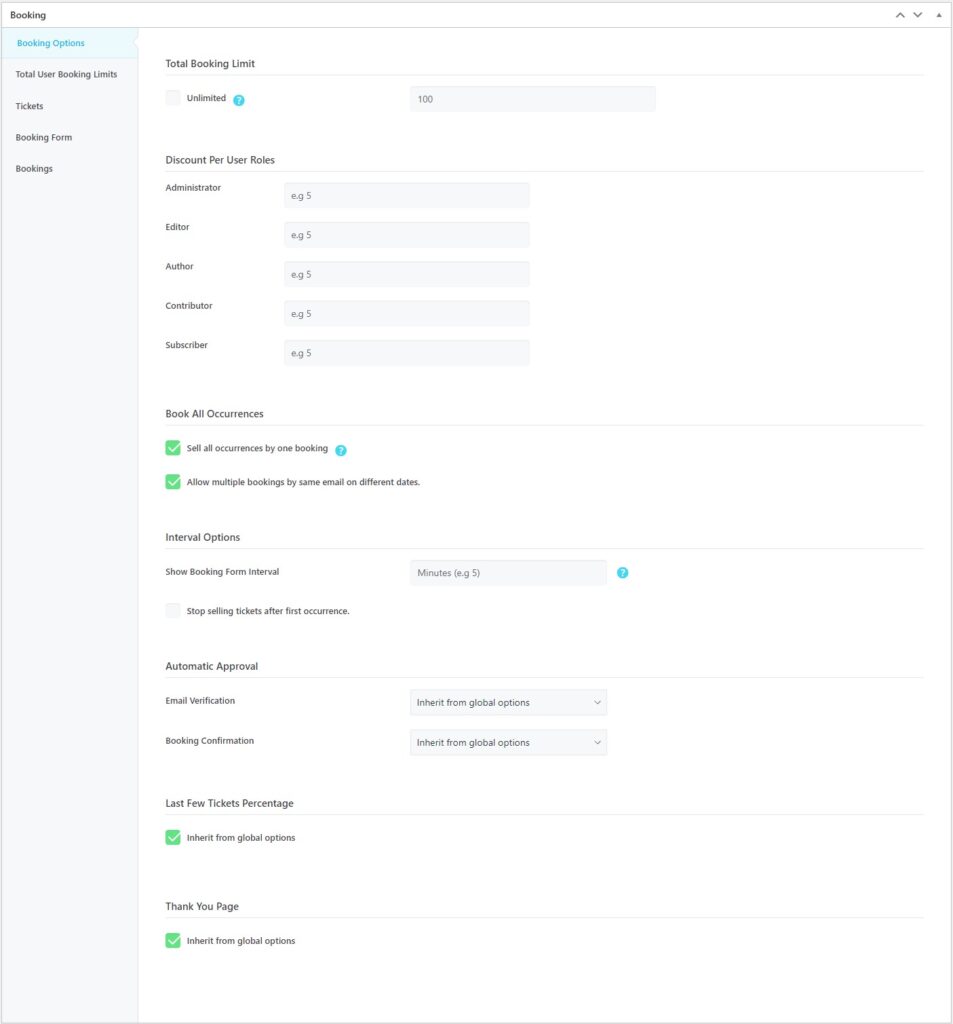Uncheck Allow multiple bookings by same email
Viewport: 953px width, 1024px height.
[172, 481]
